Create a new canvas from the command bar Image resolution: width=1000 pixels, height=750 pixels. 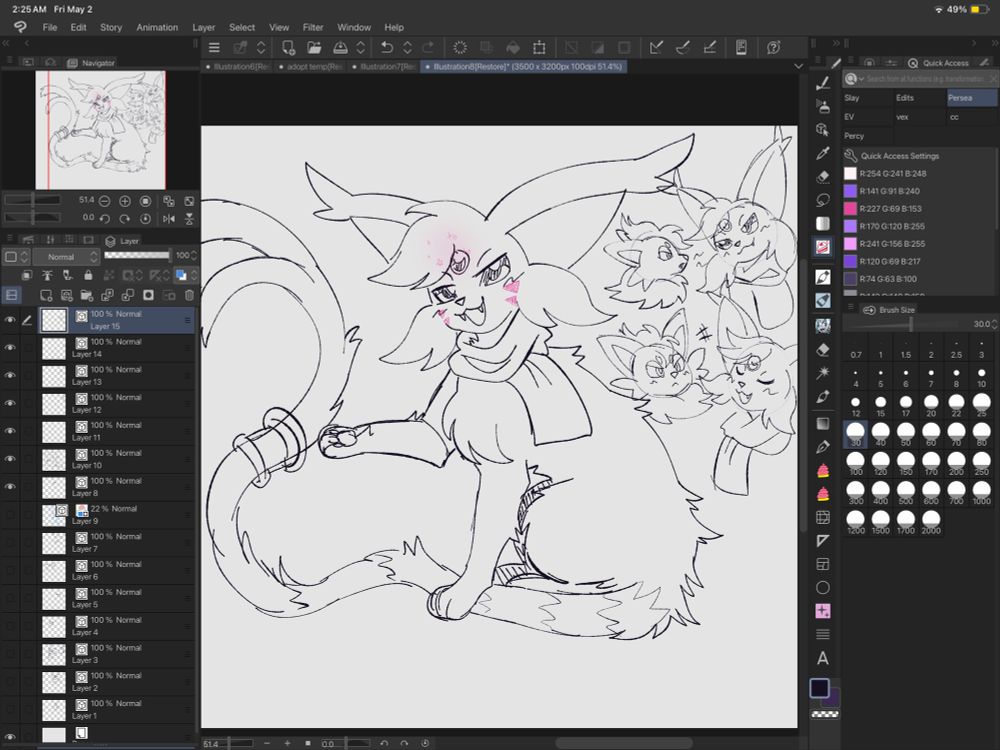coord(288,48)
